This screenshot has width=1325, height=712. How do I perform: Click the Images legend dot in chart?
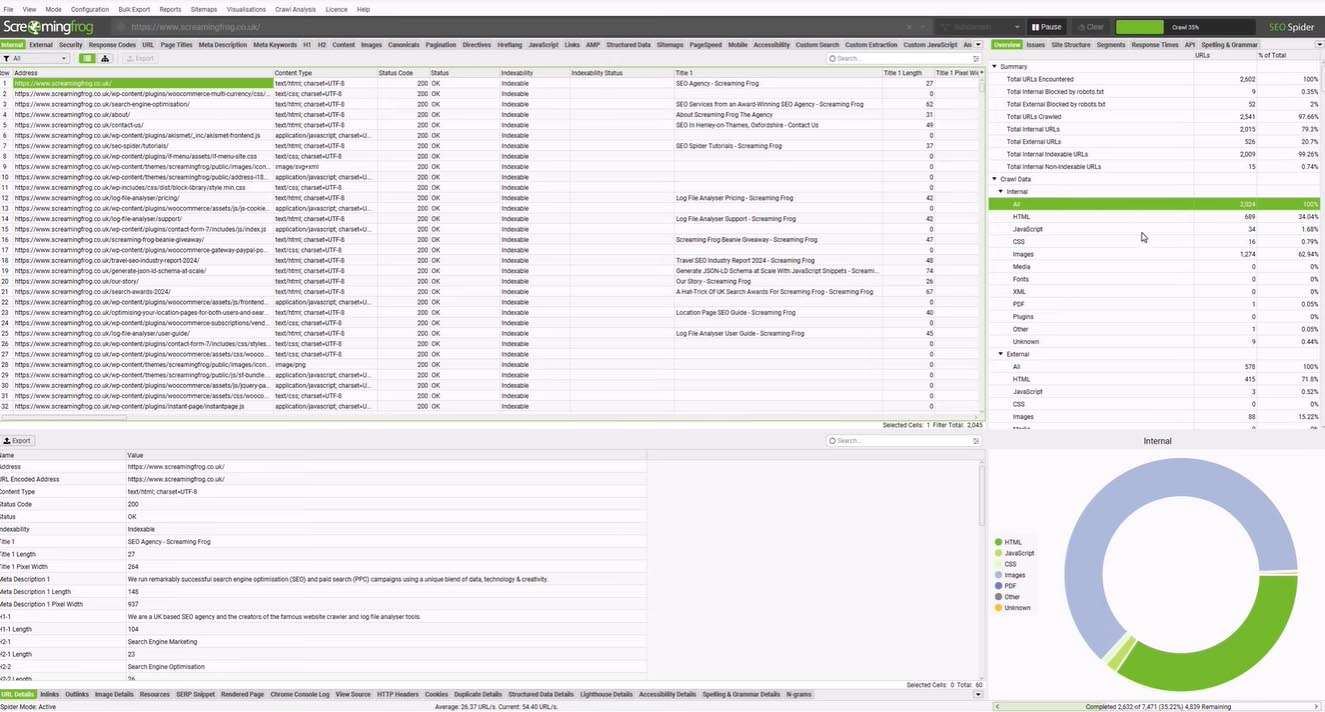click(x=998, y=575)
